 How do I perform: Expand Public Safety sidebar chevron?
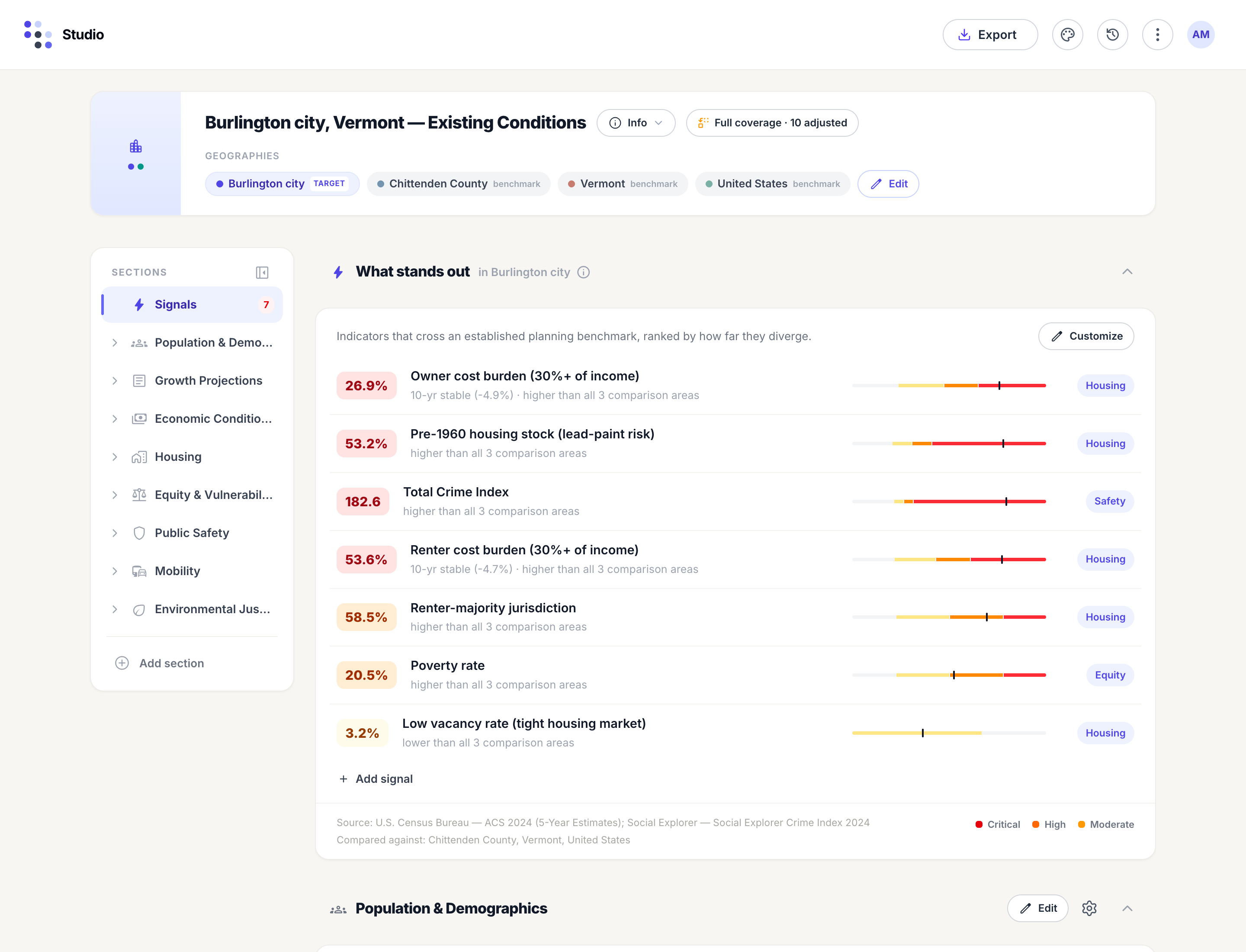point(115,533)
